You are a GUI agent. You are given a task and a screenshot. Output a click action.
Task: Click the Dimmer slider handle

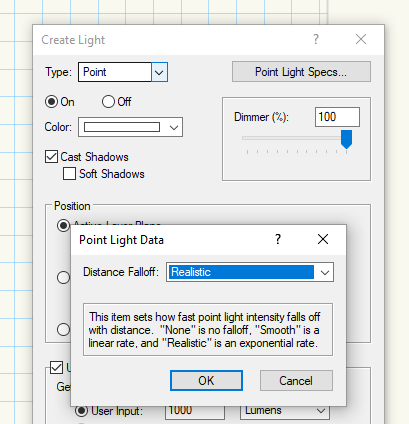coord(346,139)
